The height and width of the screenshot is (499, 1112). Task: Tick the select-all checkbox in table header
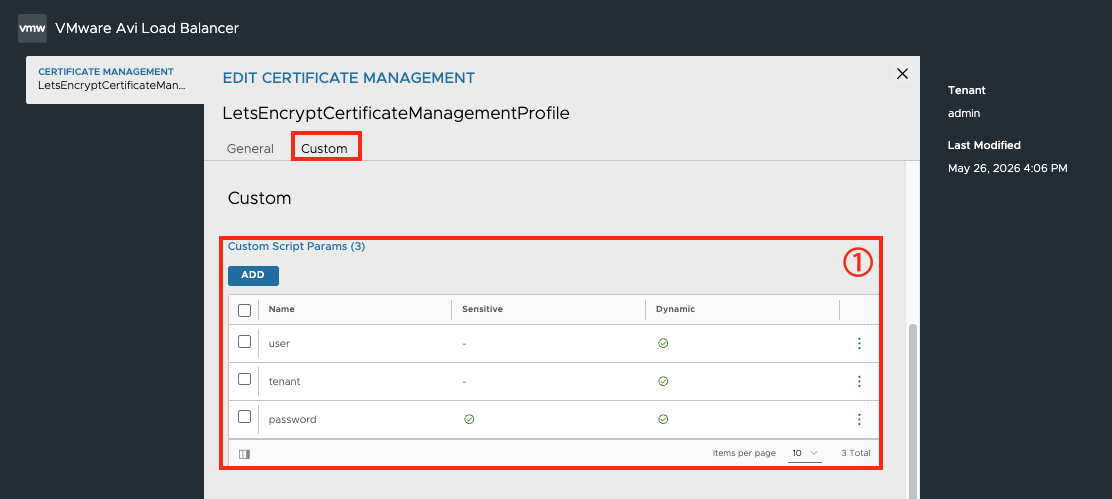point(245,310)
